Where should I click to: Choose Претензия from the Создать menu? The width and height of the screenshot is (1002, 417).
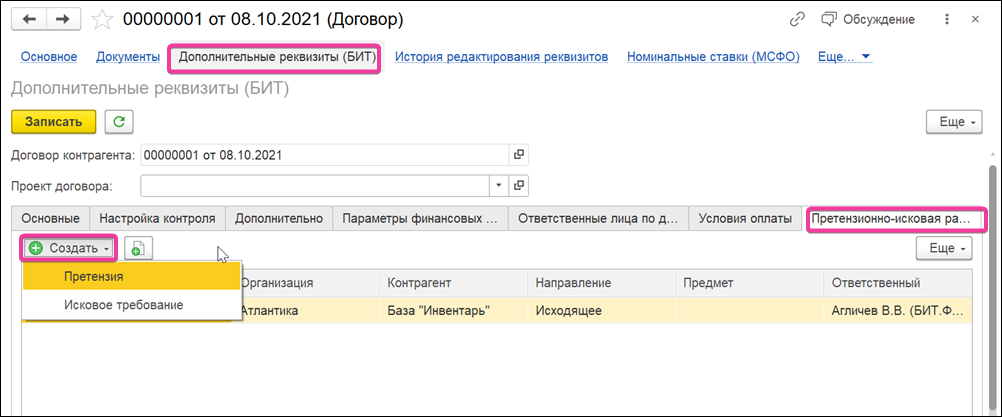pos(131,277)
